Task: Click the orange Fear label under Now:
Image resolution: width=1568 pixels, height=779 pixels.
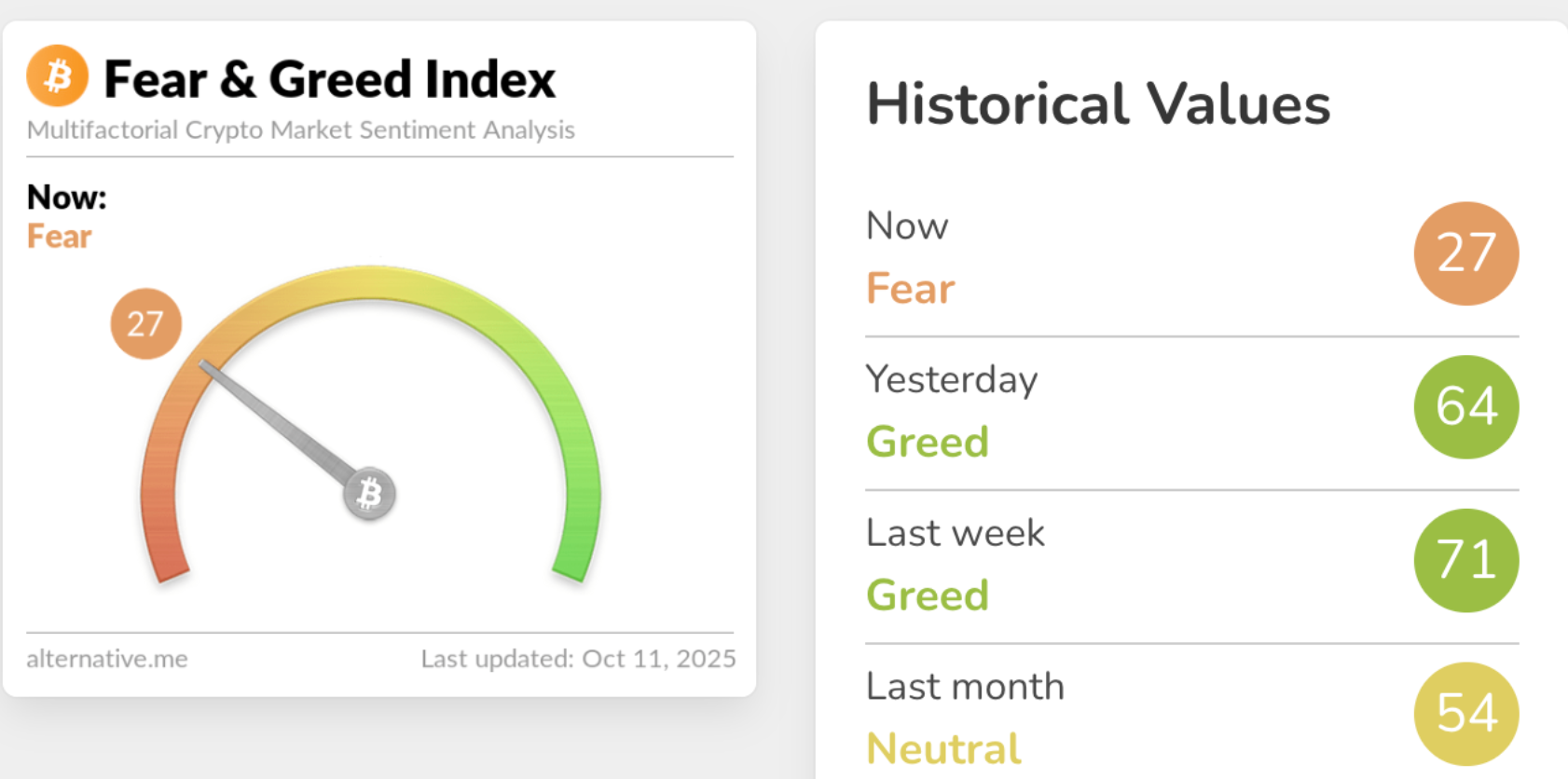Action: 60,237
